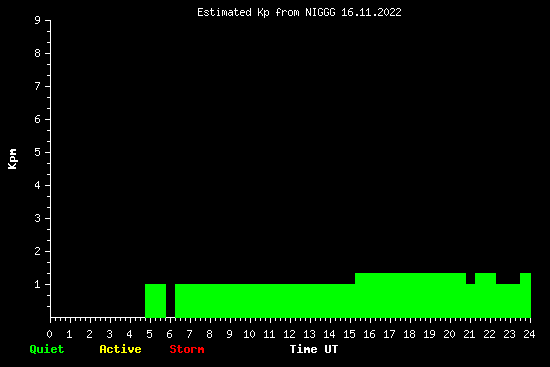Click the 'Time UT' axis label
The image size is (550, 367).
coord(314,349)
